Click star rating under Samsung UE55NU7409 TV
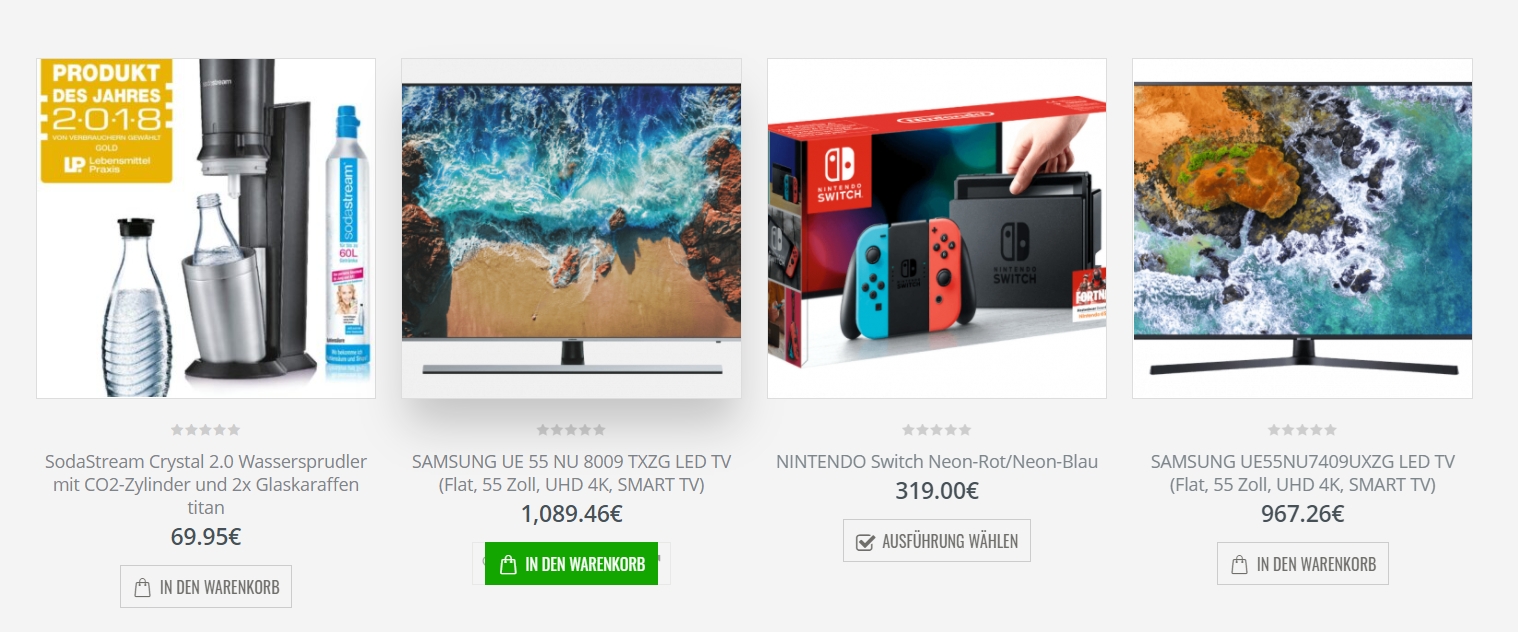Screen dimensions: 1518x632 point(1302,430)
